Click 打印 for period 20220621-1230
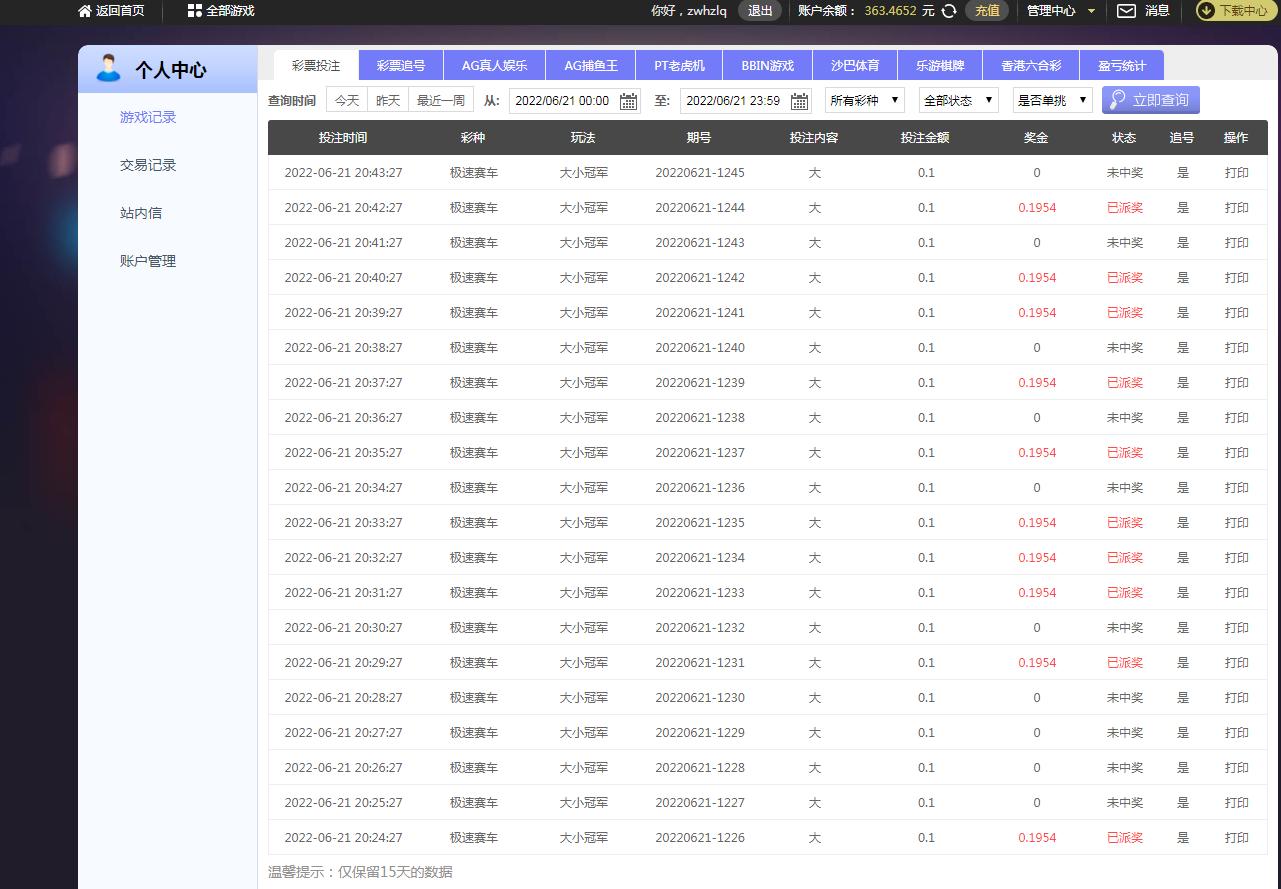Viewport: 1281px width, 889px height. [1237, 697]
